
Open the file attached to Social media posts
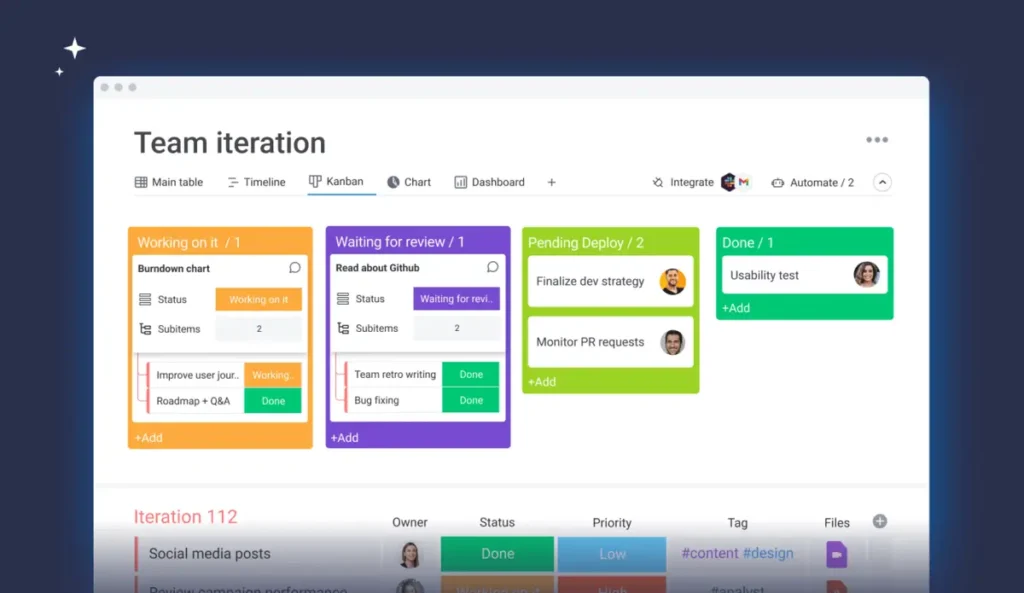(x=836, y=553)
